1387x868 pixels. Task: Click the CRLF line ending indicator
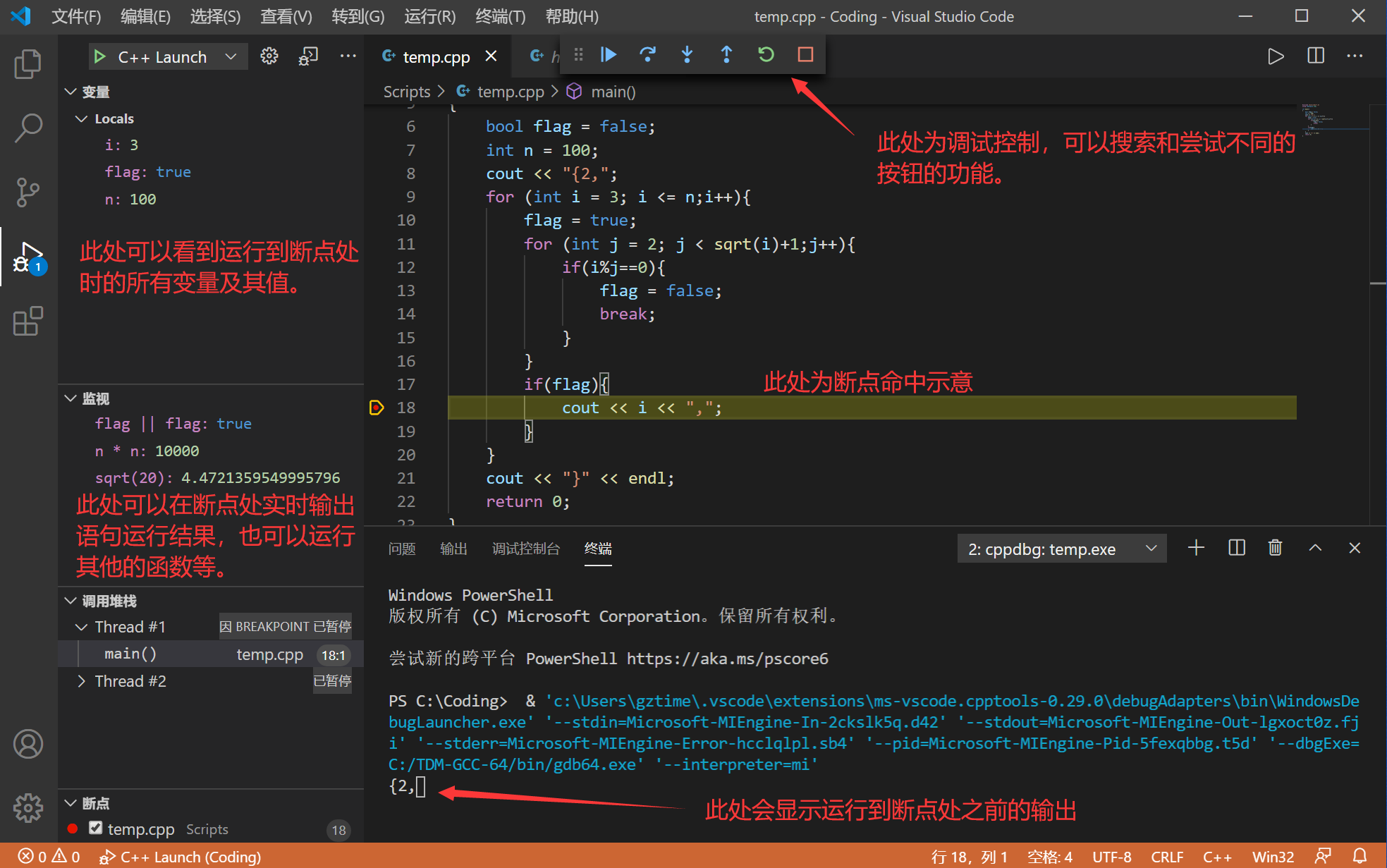1167,857
